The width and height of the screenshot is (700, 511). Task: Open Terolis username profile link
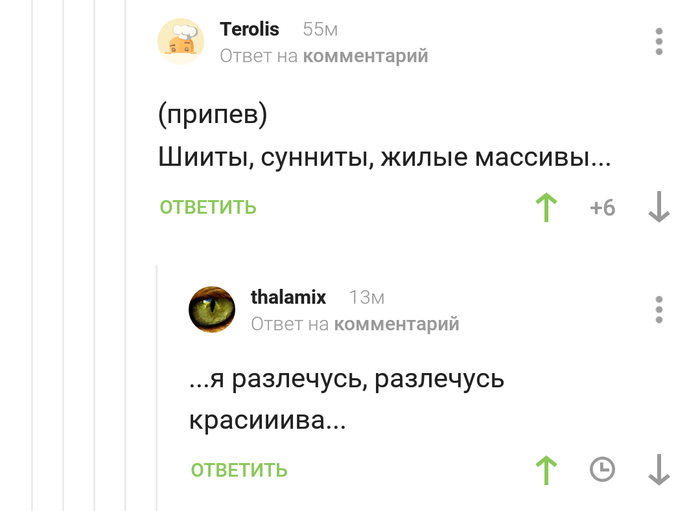point(250,29)
